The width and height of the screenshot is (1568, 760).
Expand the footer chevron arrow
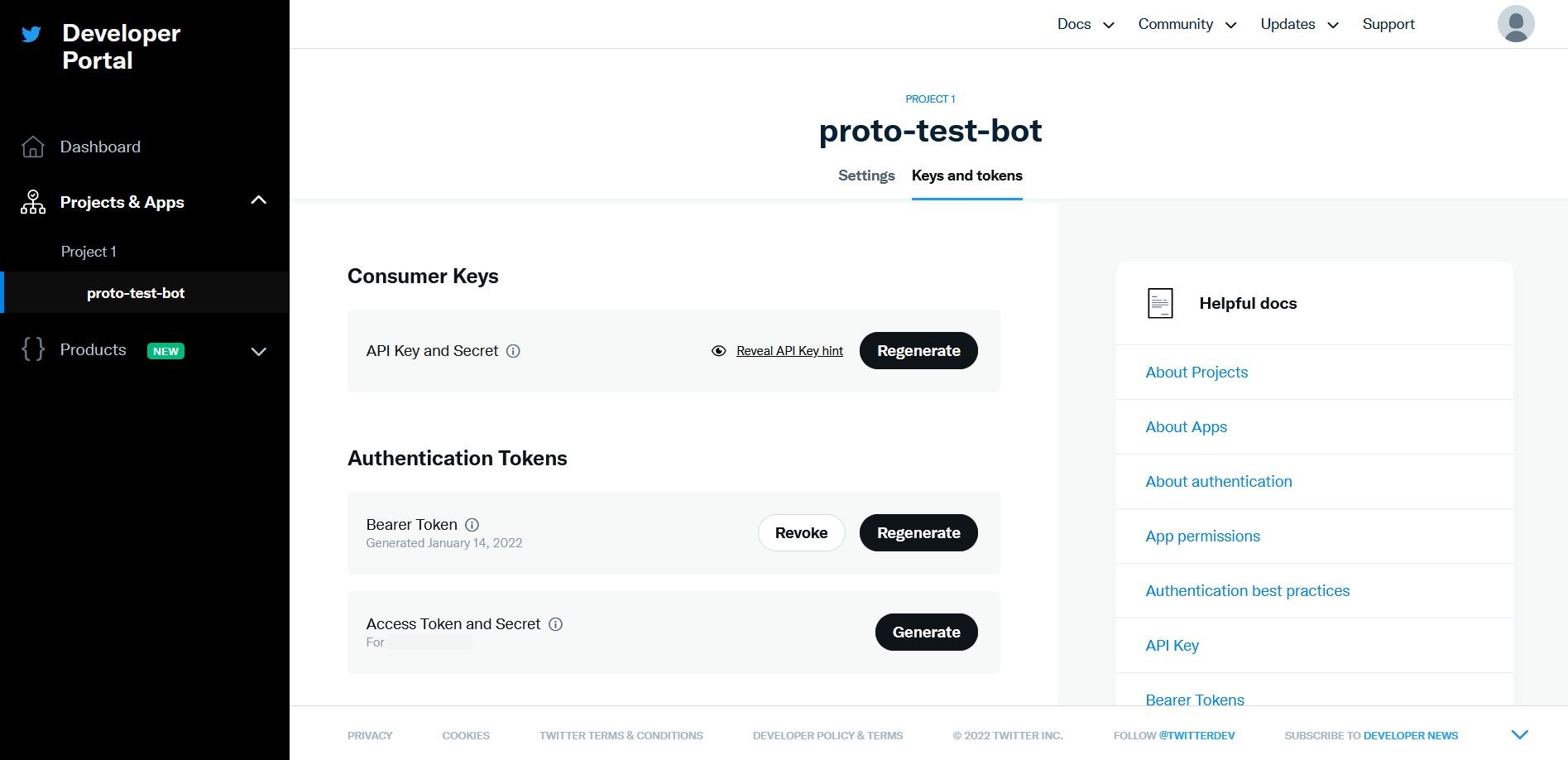(1520, 734)
